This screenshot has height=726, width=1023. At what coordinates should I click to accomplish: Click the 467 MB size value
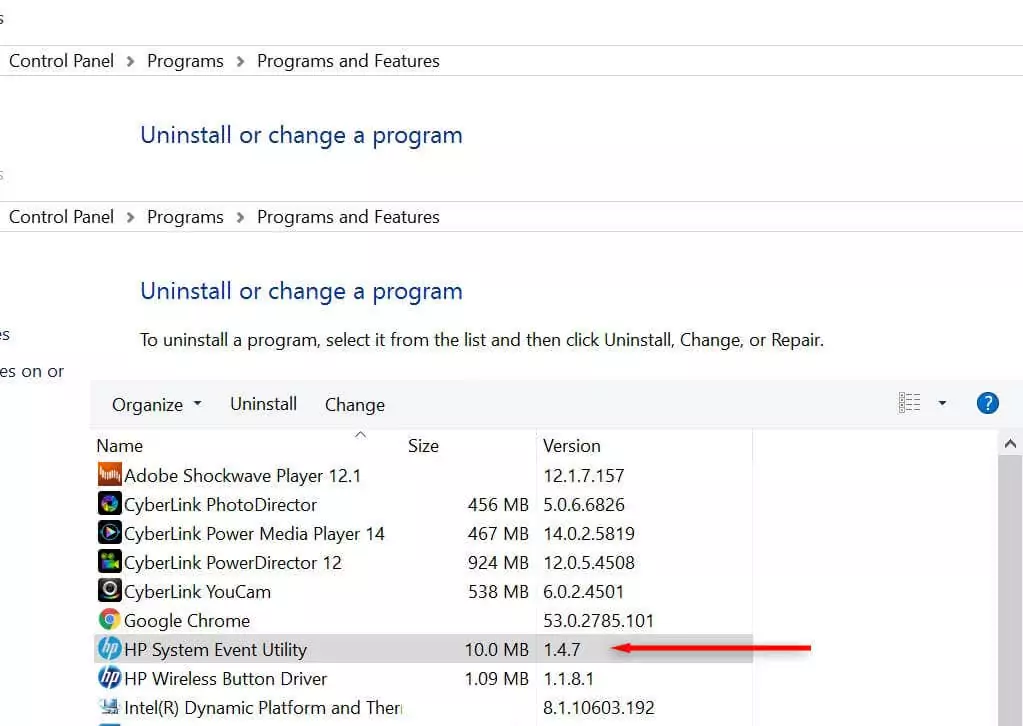tap(498, 534)
